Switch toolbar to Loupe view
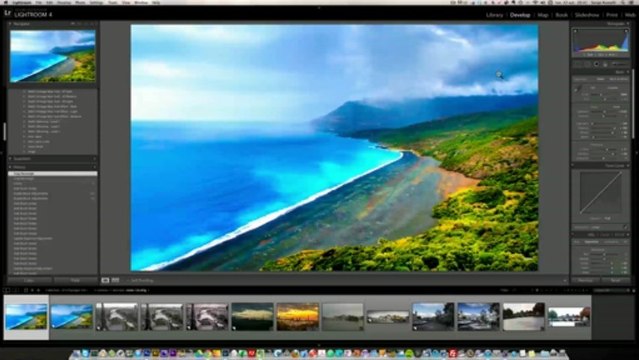Viewport: 639px width, 360px height. click(105, 280)
